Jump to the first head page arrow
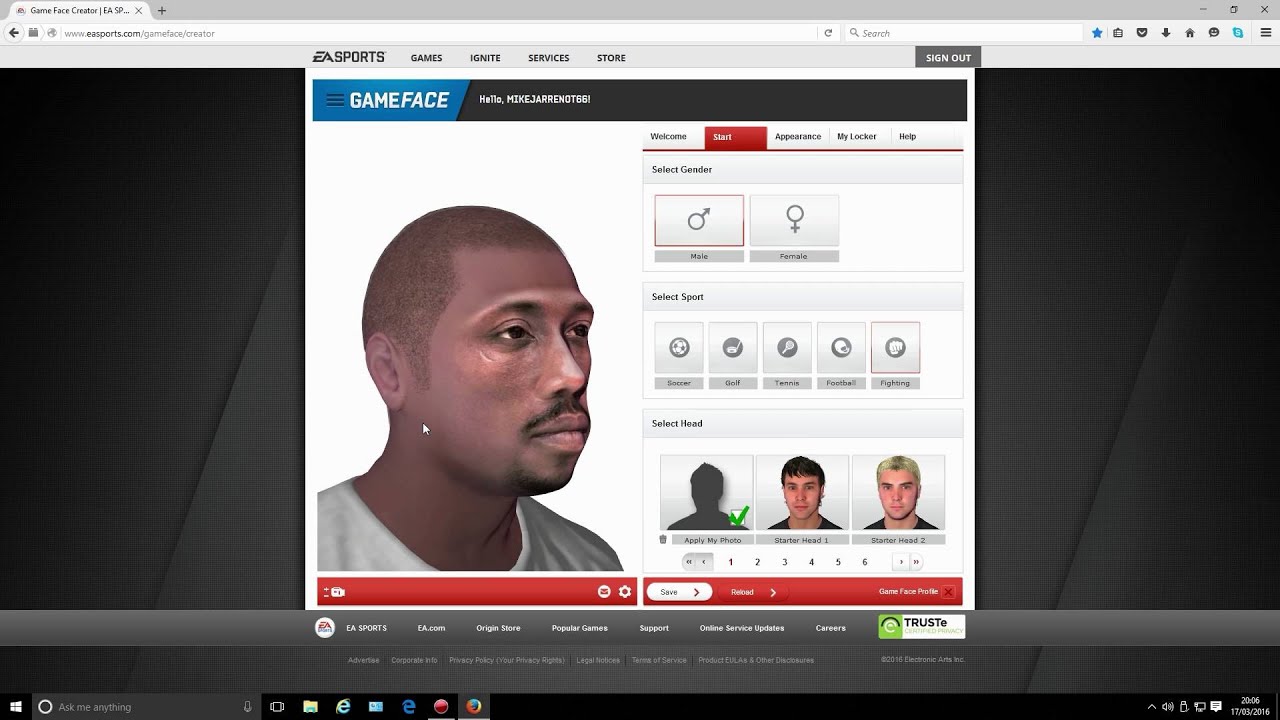 pos(689,562)
